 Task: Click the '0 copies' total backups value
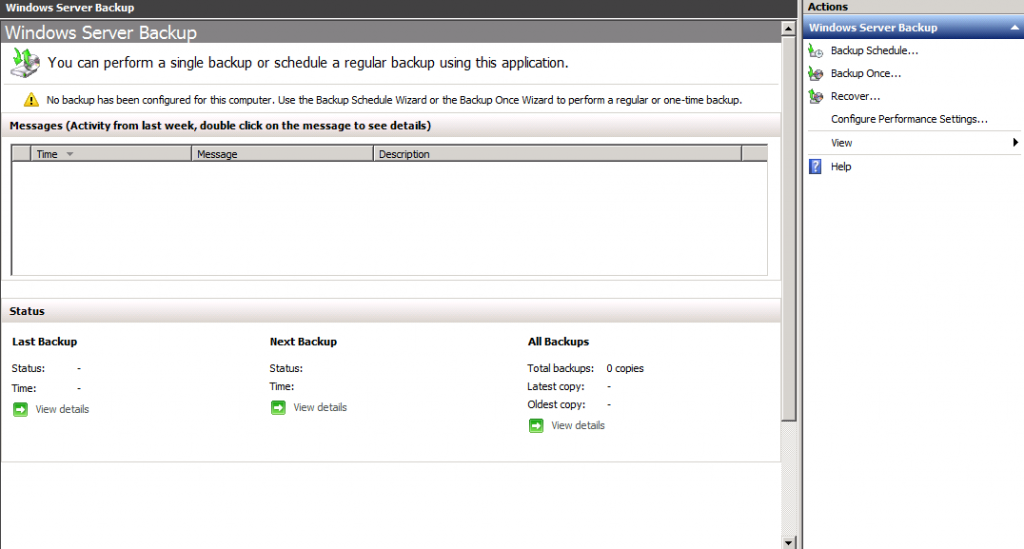click(625, 369)
